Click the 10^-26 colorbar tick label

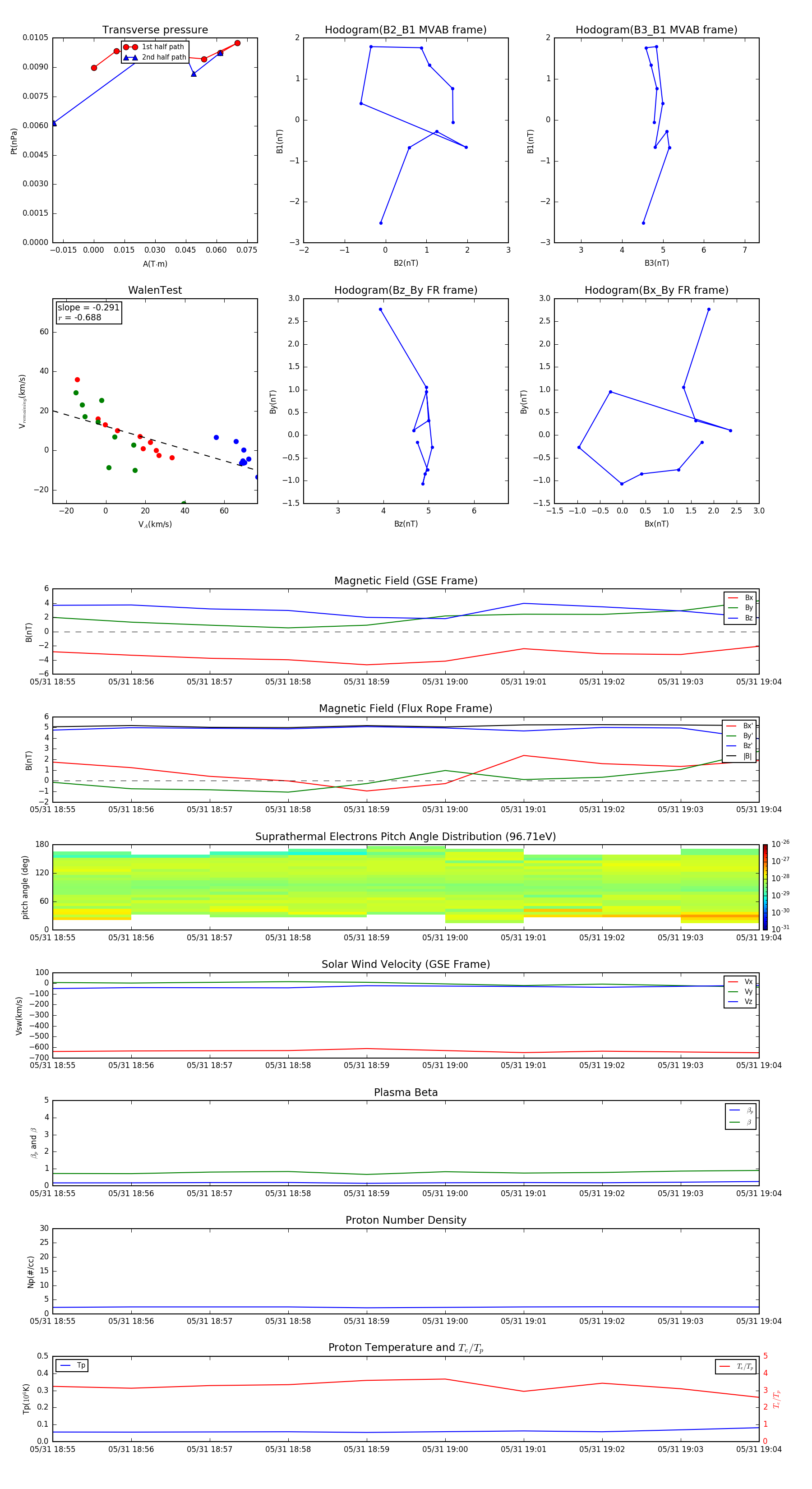[x=780, y=844]
